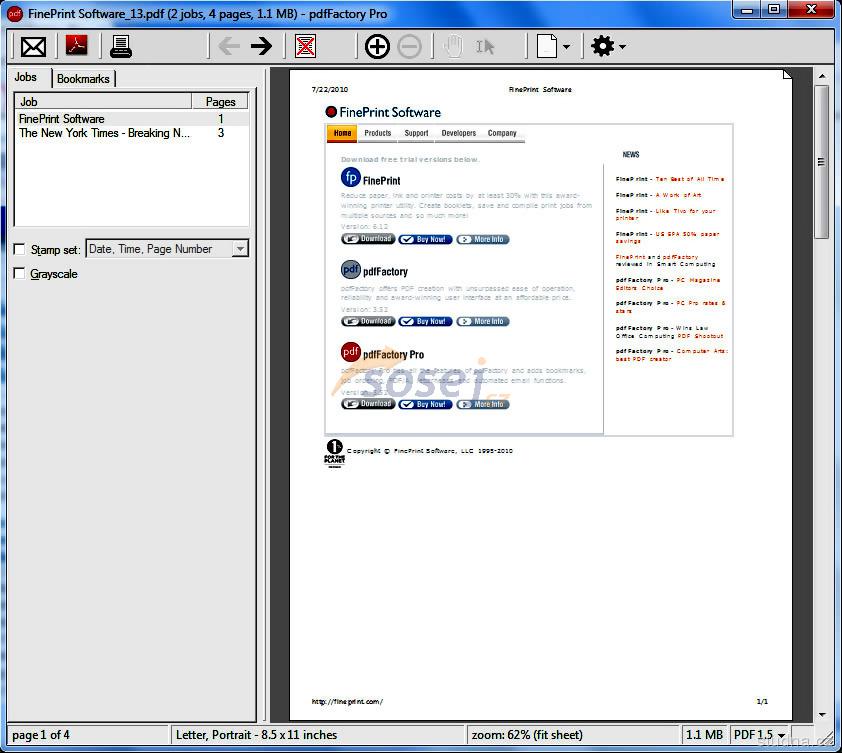The height and width of the screenshot is (753, 842).
Task: Open the Stamp set combo box
Action: coord(167,249)
